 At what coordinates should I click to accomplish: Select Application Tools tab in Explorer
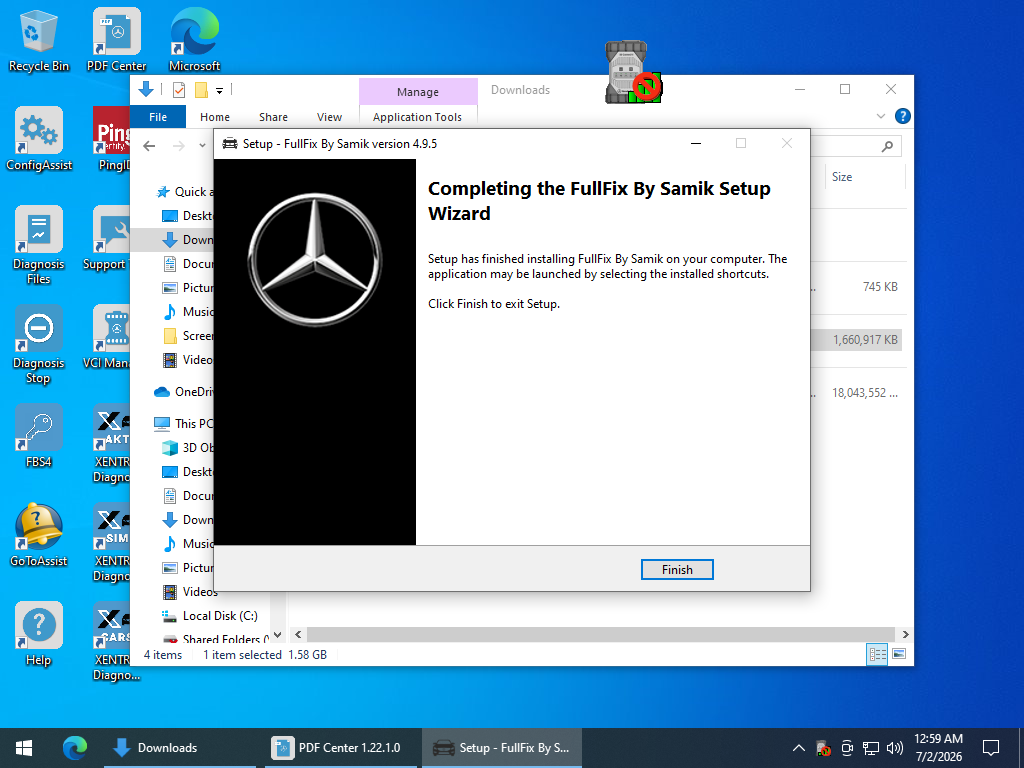click(417, 117)
